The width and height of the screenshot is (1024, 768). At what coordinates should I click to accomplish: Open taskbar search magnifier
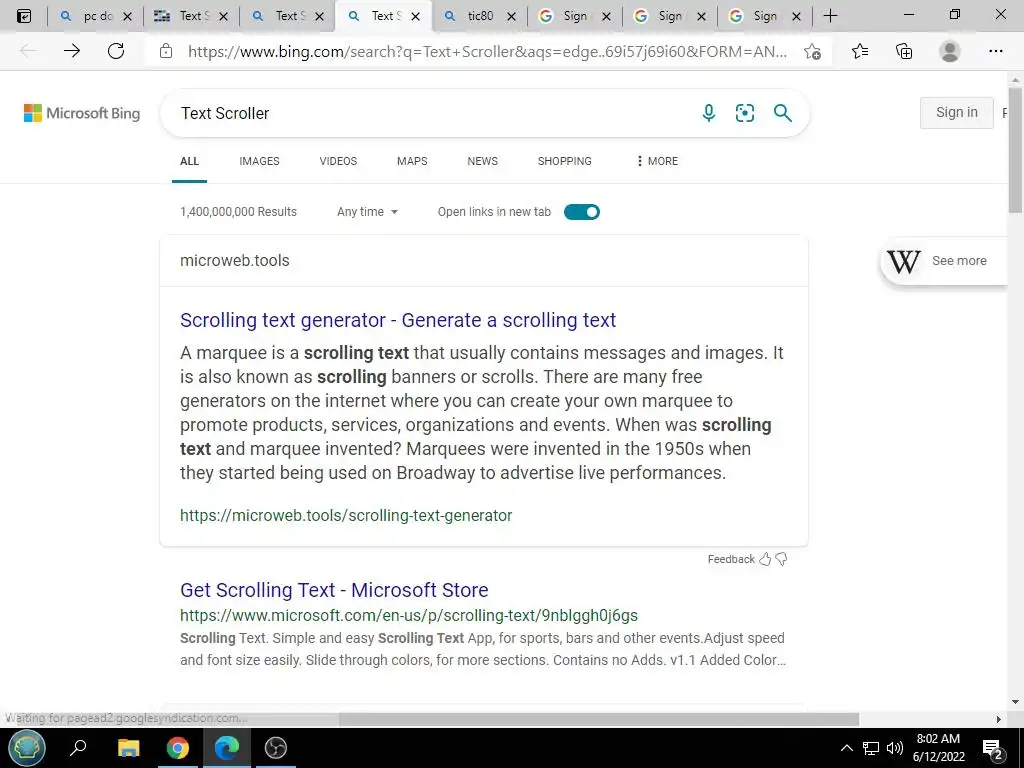click(x=78, y=748)
